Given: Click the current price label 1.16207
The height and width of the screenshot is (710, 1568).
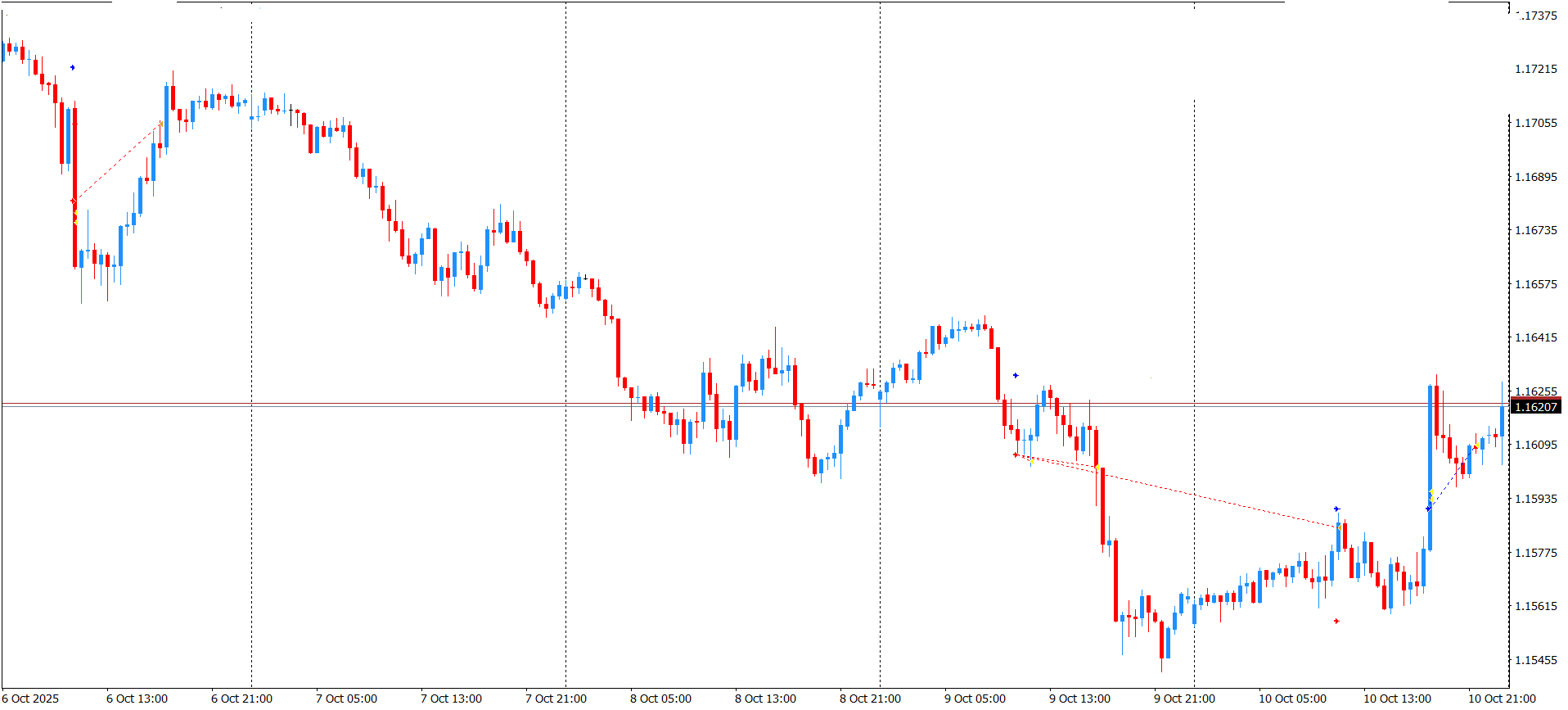Looking at the screenshot, I should pyautogui.click(x=1536, y=407).
